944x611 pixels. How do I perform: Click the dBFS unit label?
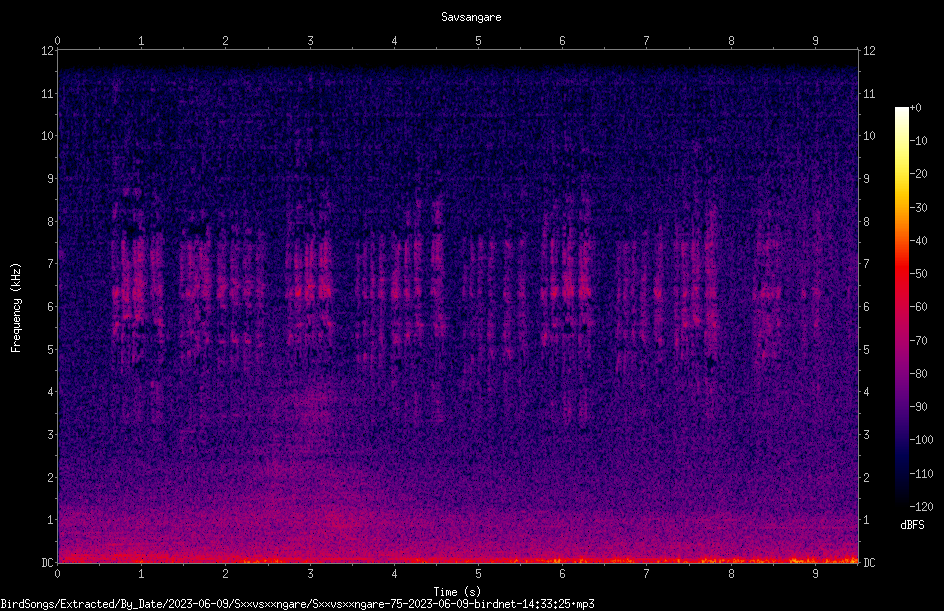pyautogui.click(x=912, y=525)
